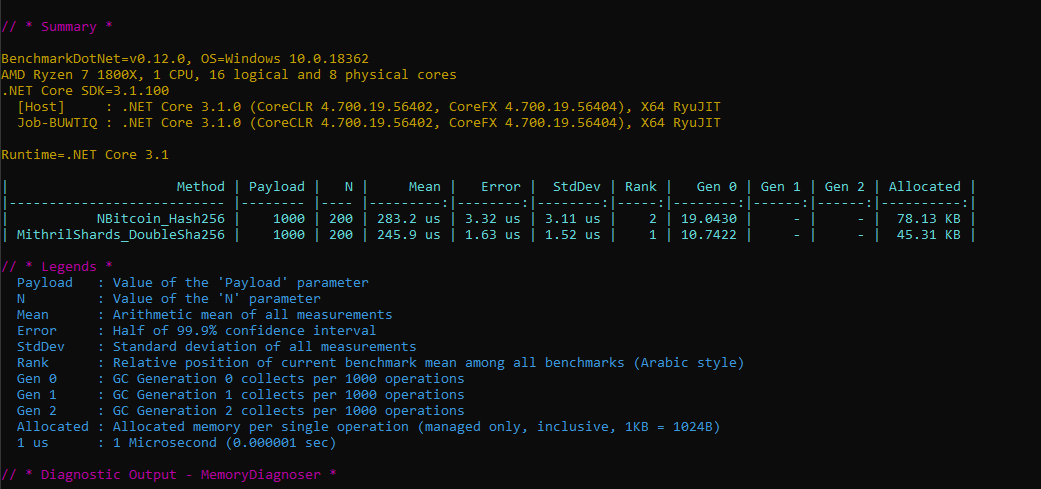The image size is (1041, 489).
Task: Click StdDev value '1.52 us'
Action: pyautogui.click(x=572, y=234)
